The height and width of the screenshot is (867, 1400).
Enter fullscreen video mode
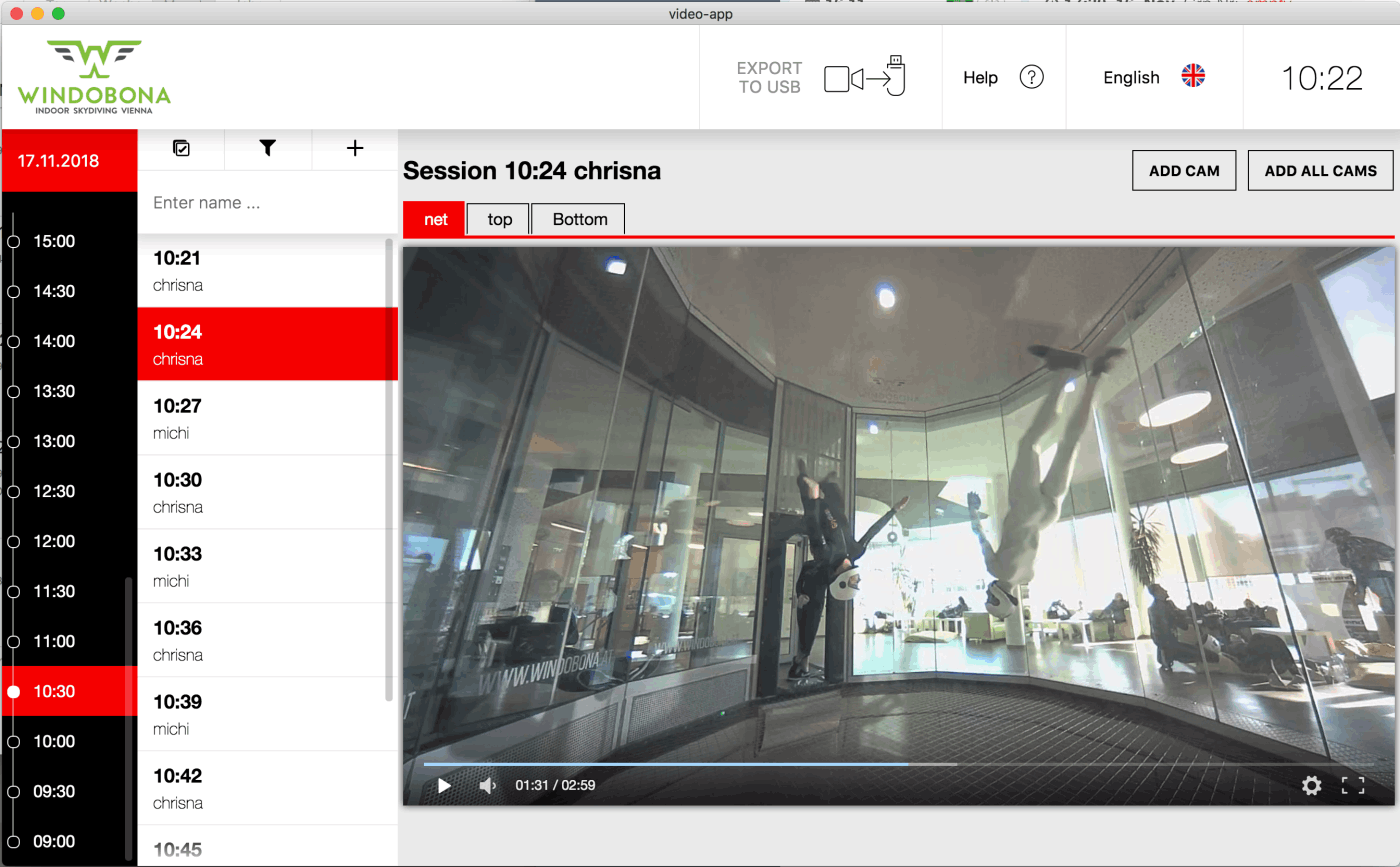[1353, 786]
